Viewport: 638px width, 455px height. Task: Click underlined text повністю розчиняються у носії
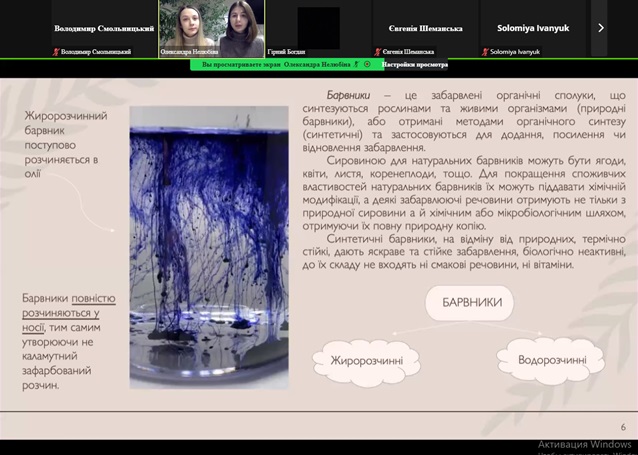click(69, 313)
